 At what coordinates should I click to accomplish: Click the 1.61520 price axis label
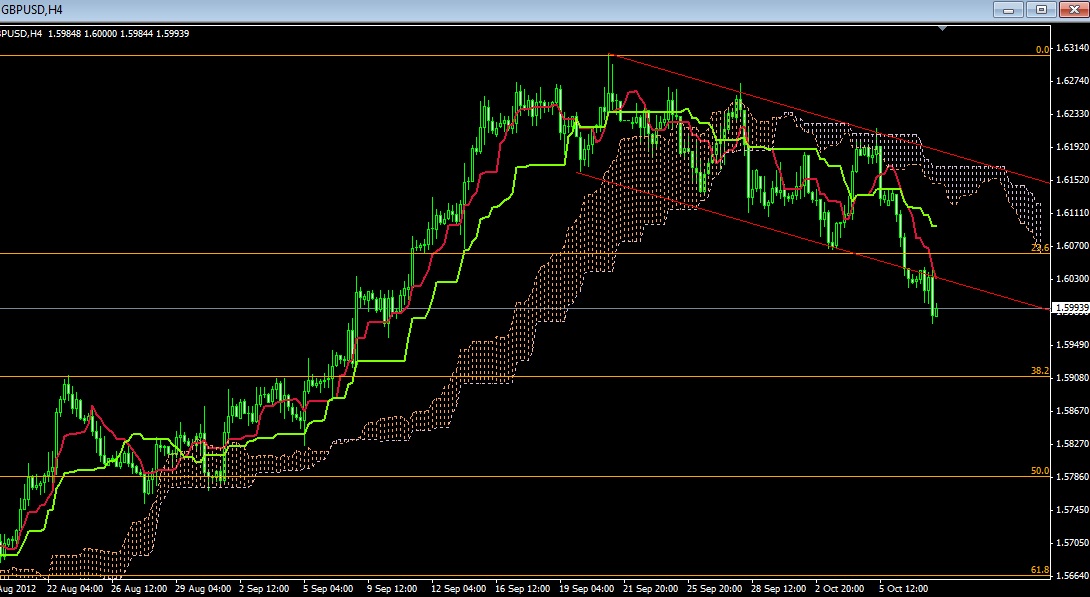1071,179
